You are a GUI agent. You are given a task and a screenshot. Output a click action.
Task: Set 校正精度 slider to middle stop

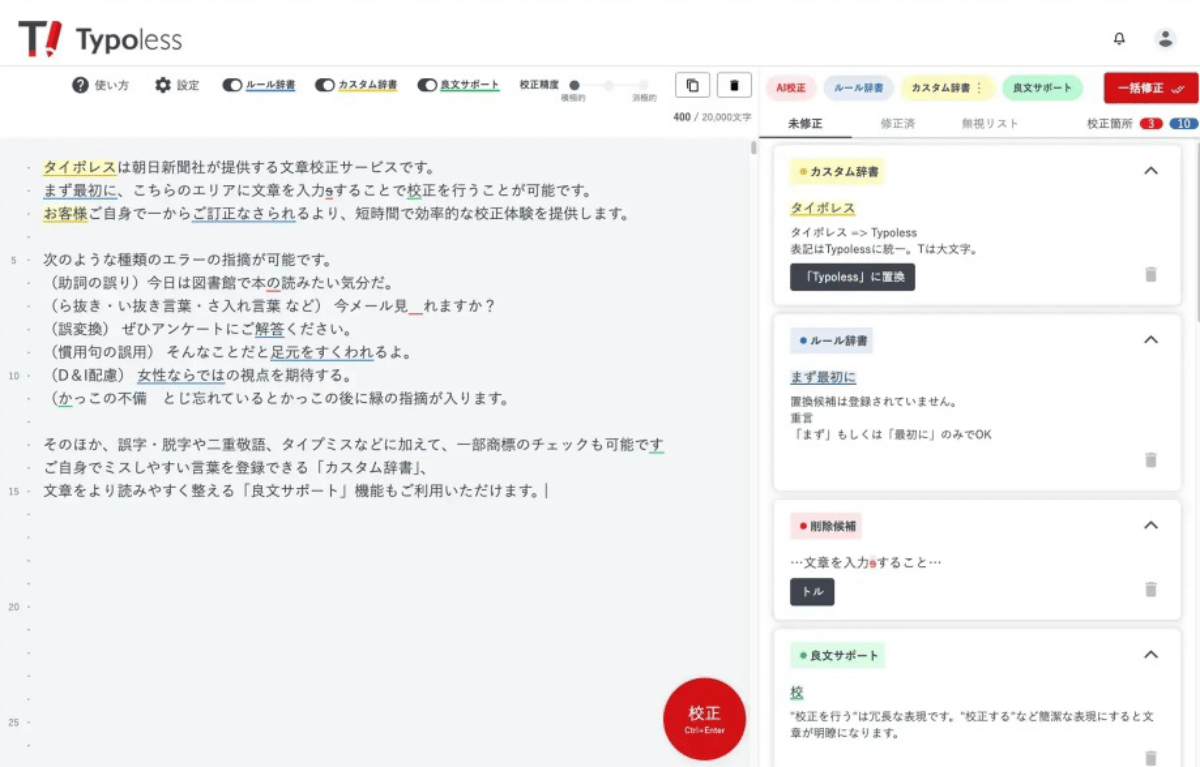[x=608, y=86]
